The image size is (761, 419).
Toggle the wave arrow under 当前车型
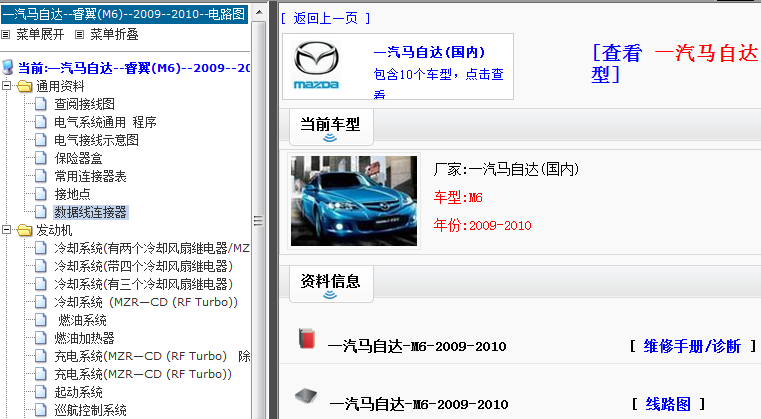(330, 138)
